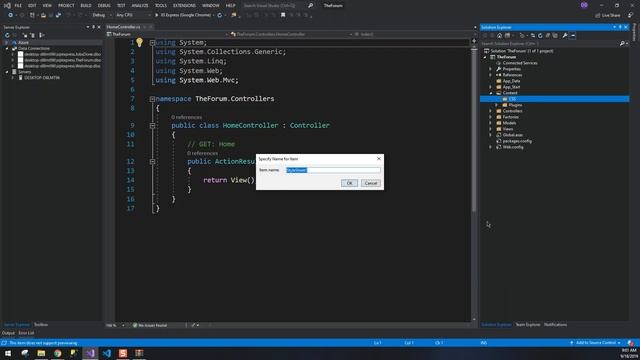Switch to the Team Explorer tab

coord(528,325)
